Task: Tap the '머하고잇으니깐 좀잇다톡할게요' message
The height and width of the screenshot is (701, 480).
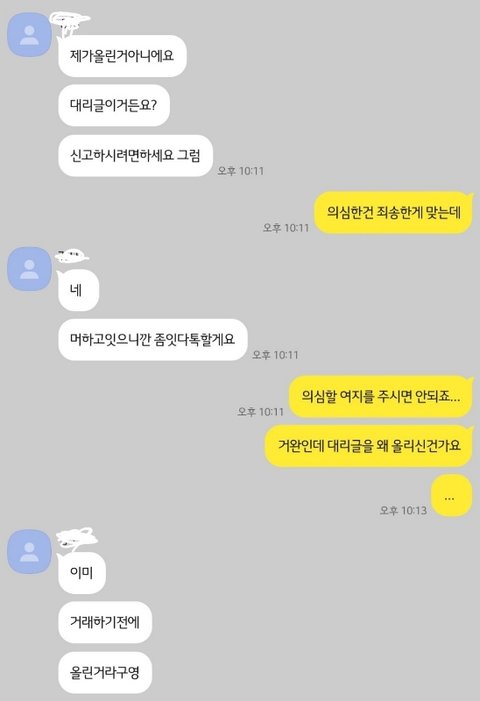Action: click(152, 340)
